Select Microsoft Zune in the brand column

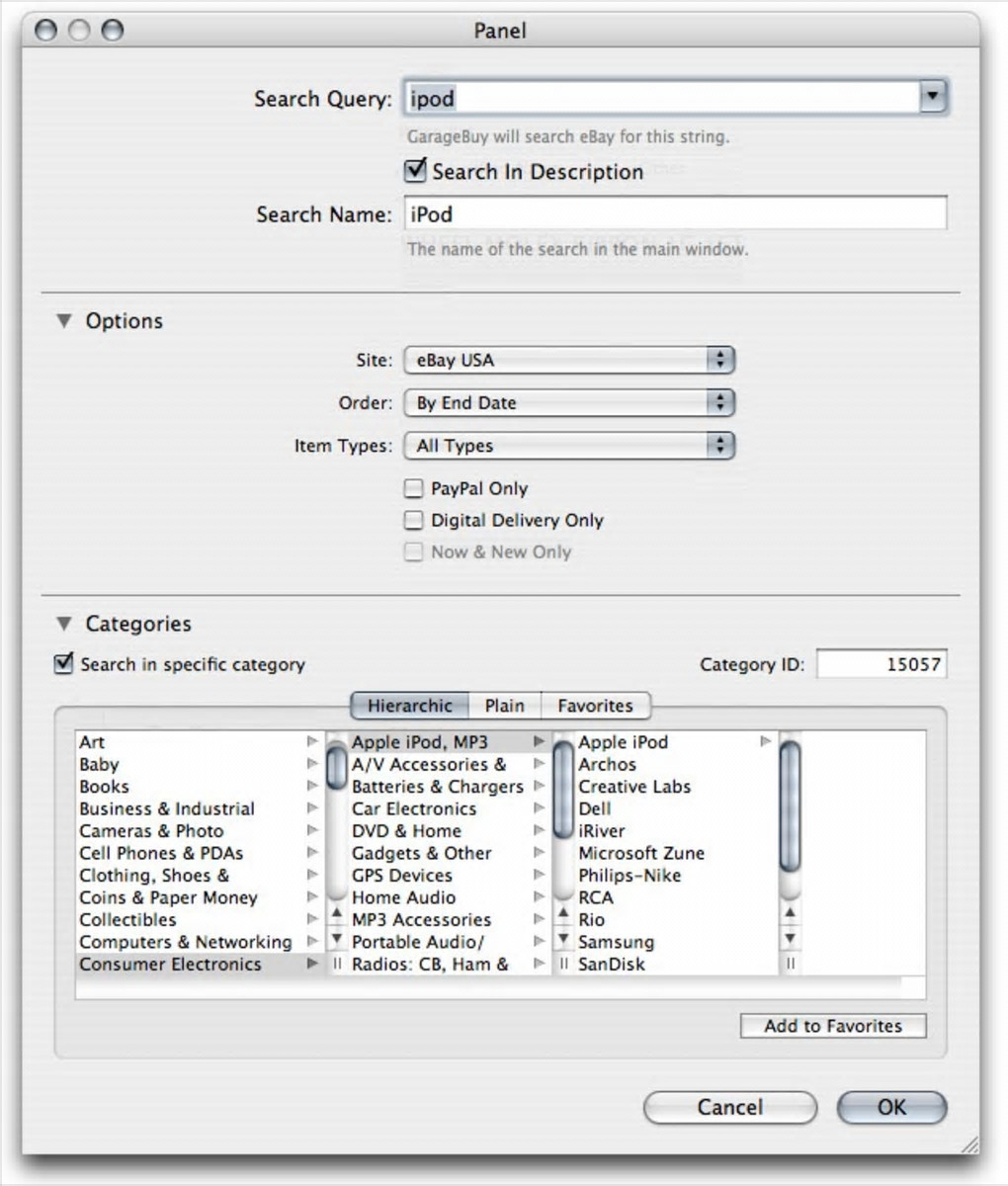pyautogui.click(x=641, y=853)
